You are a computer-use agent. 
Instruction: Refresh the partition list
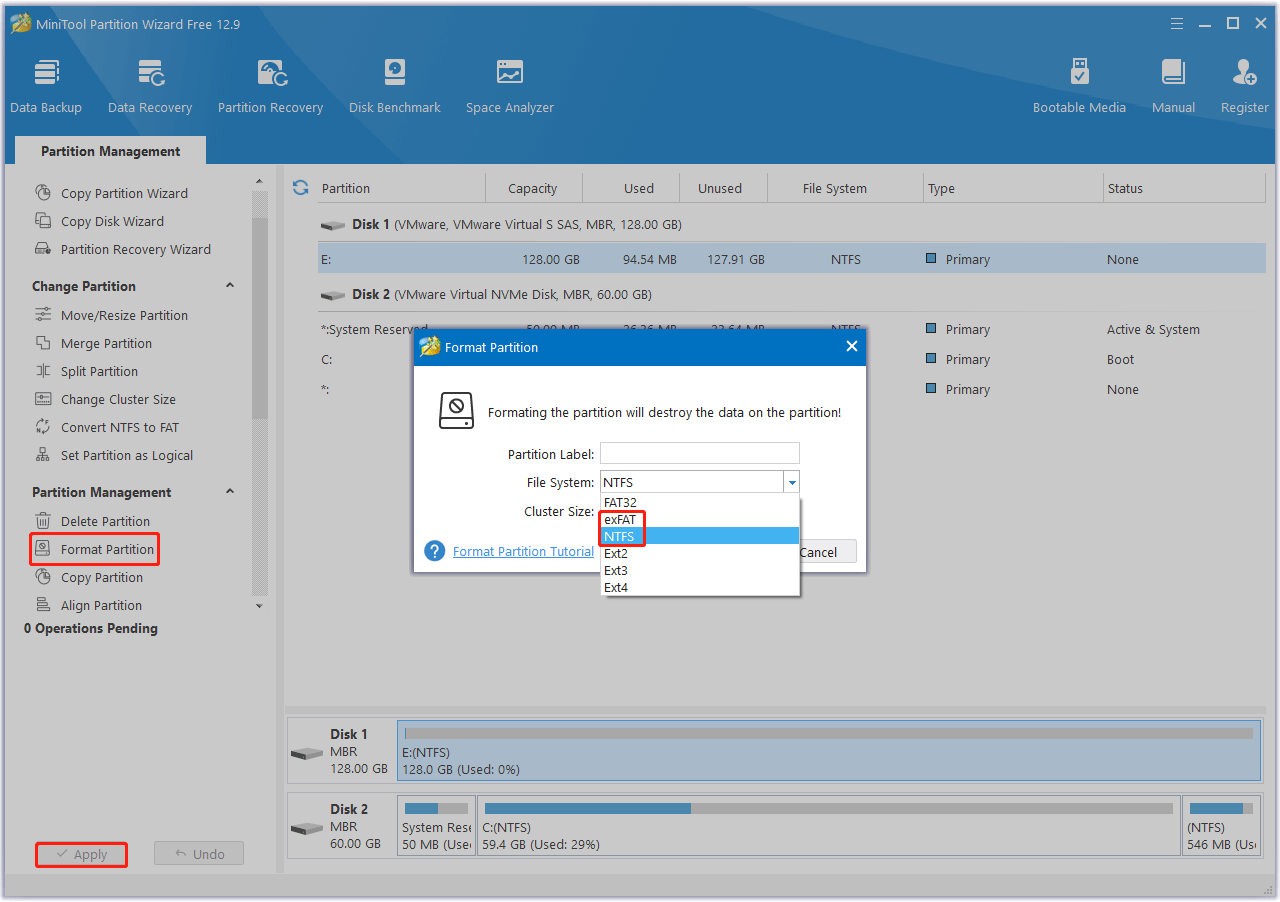[x=300, y=187]
